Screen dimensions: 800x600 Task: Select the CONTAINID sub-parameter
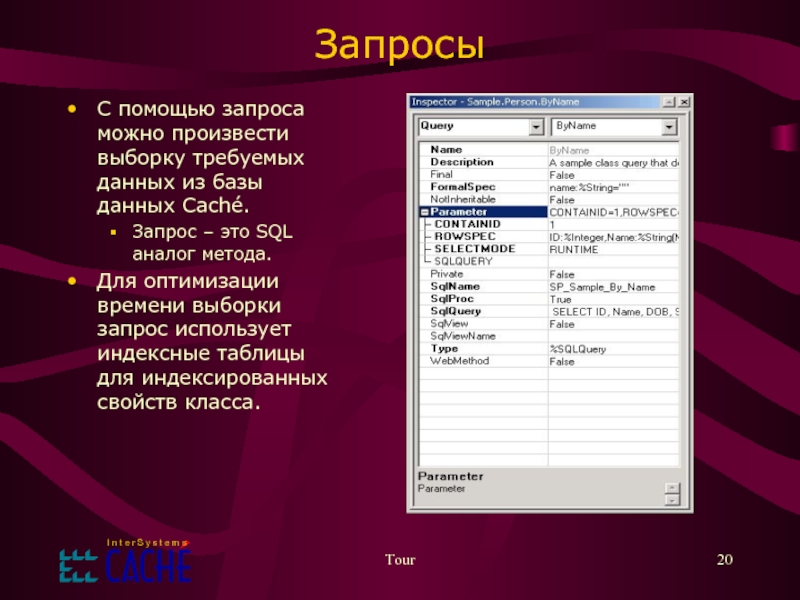(x=549, y=224)
